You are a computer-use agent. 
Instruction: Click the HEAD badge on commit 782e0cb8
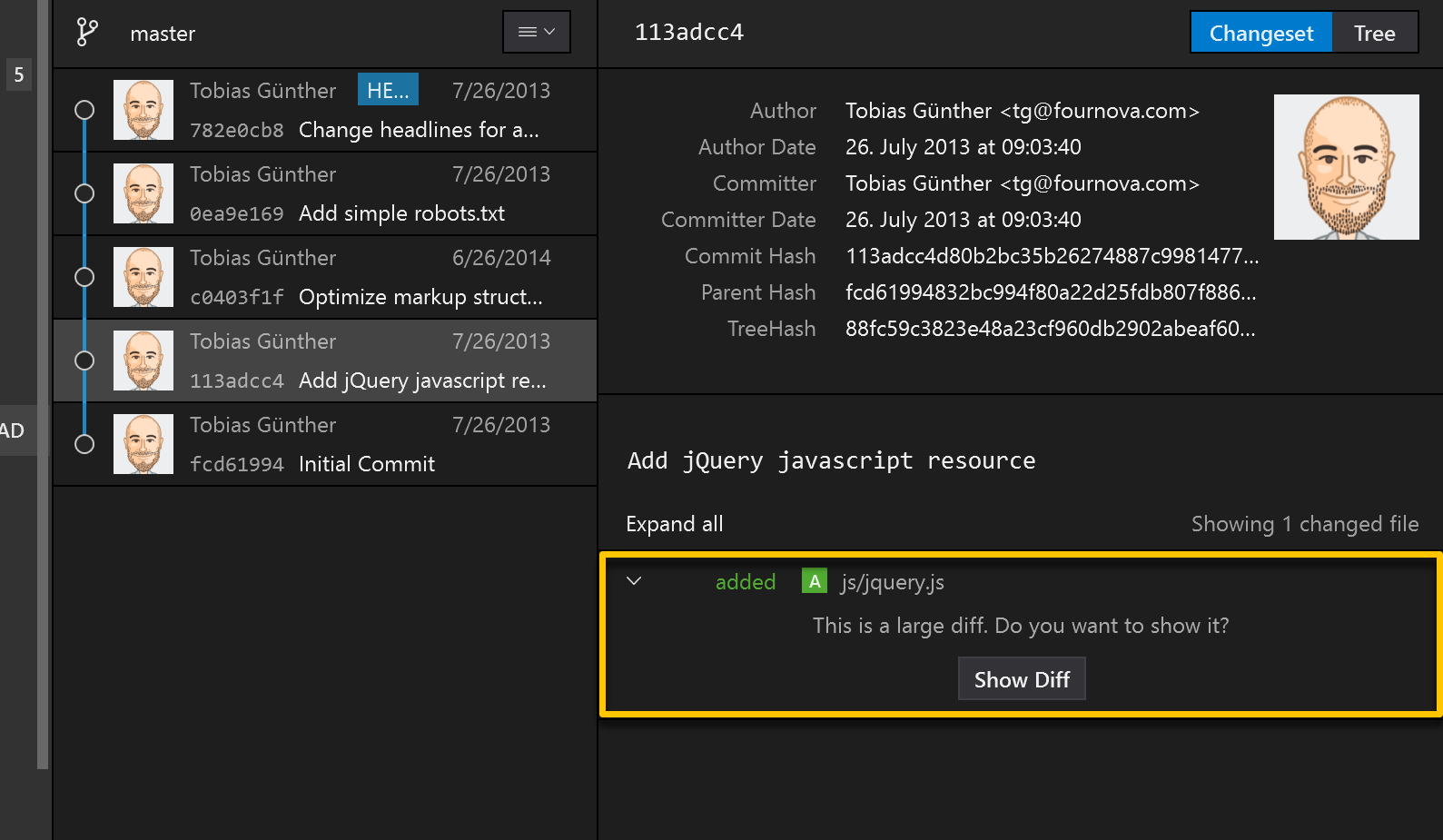(x=388, y=91)
